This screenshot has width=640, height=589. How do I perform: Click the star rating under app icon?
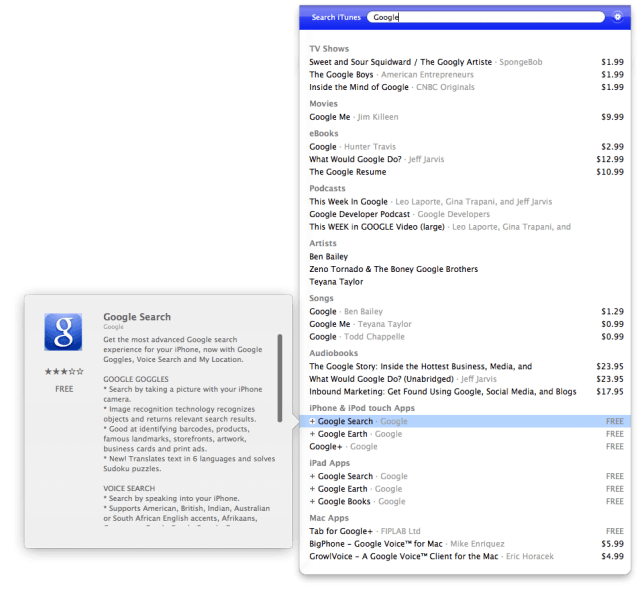[x=63, y=371]
